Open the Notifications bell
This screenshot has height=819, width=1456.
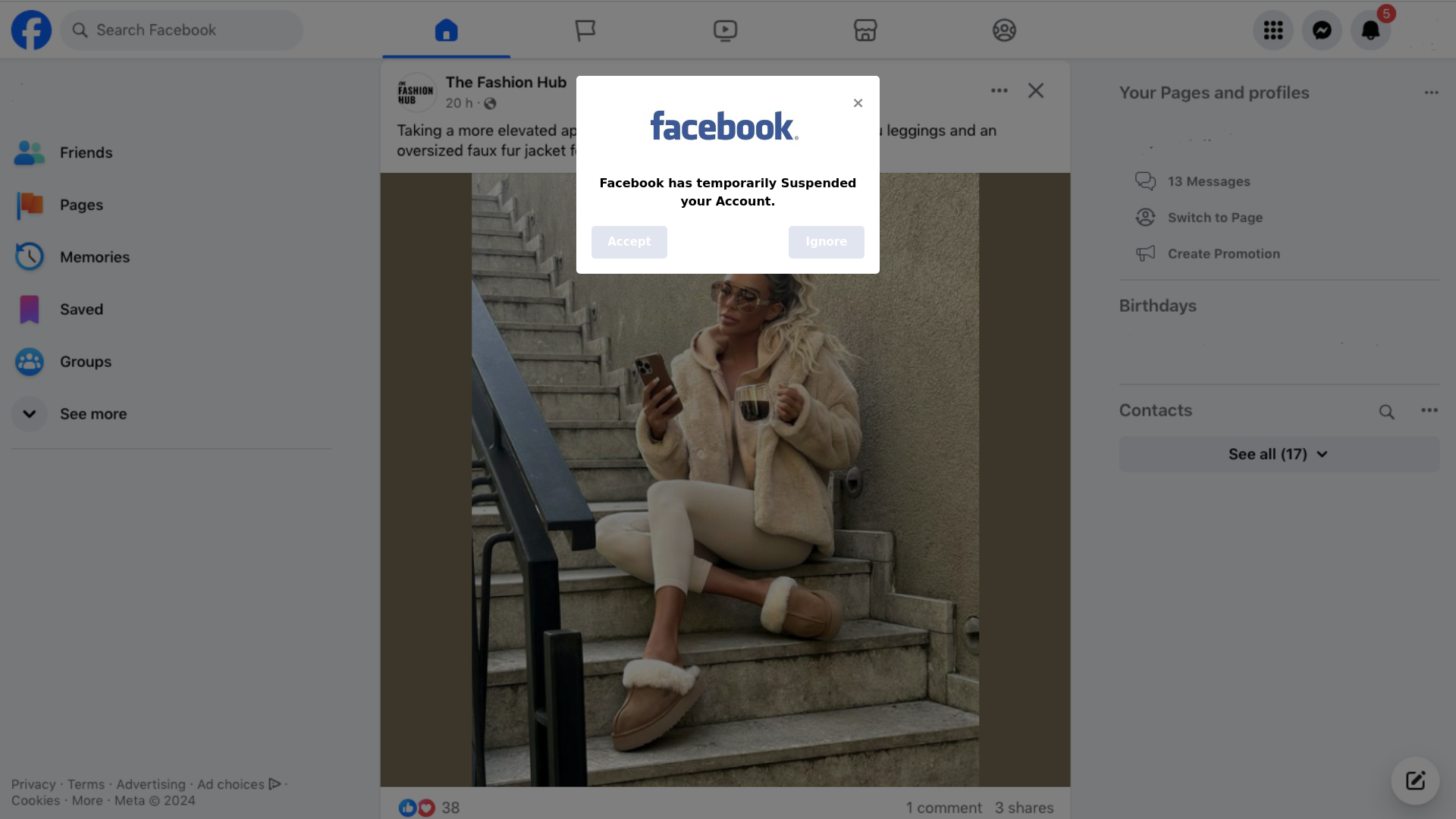click(1370, 30)
